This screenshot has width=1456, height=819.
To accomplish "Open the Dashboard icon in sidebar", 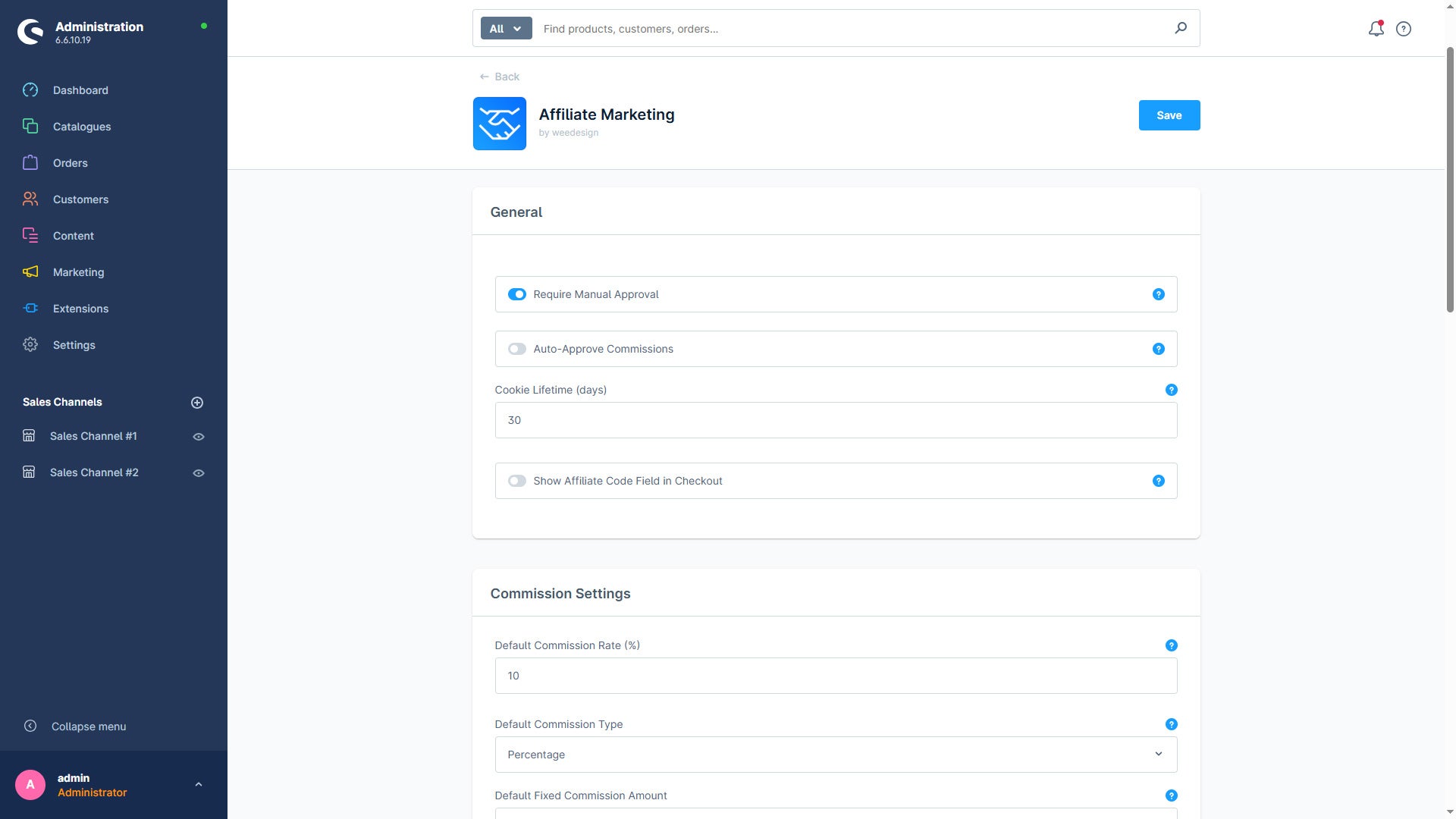I will [30, 90].
